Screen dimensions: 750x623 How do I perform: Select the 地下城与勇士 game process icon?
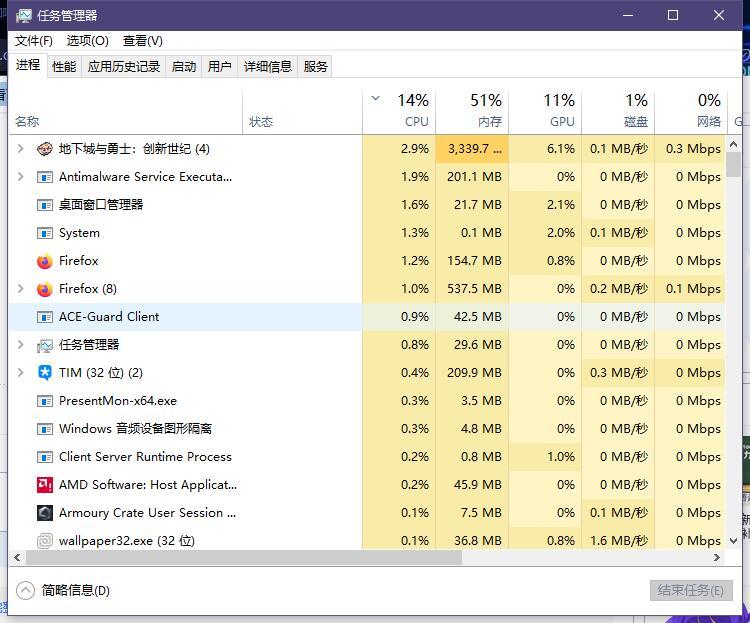(x=44, y=149)
